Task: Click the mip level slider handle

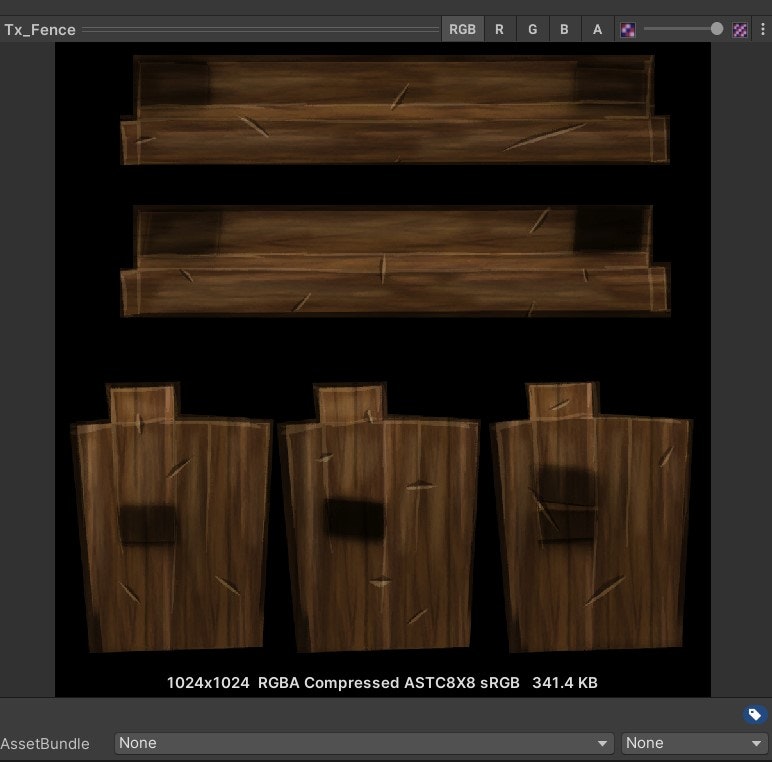Action: coord(717,30)
